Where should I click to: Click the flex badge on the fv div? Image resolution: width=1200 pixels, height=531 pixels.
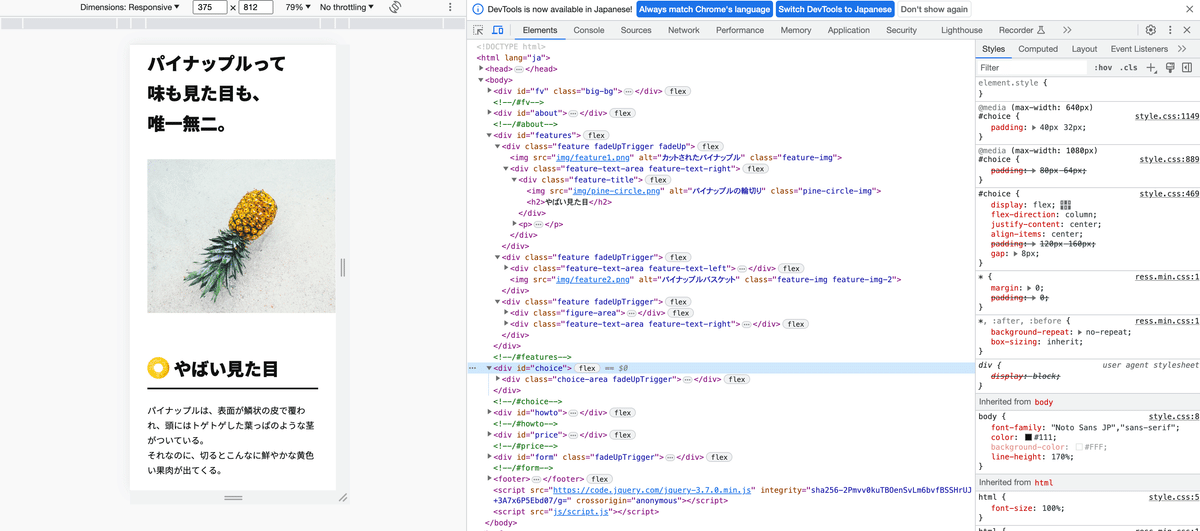click(x=678, y=91)
